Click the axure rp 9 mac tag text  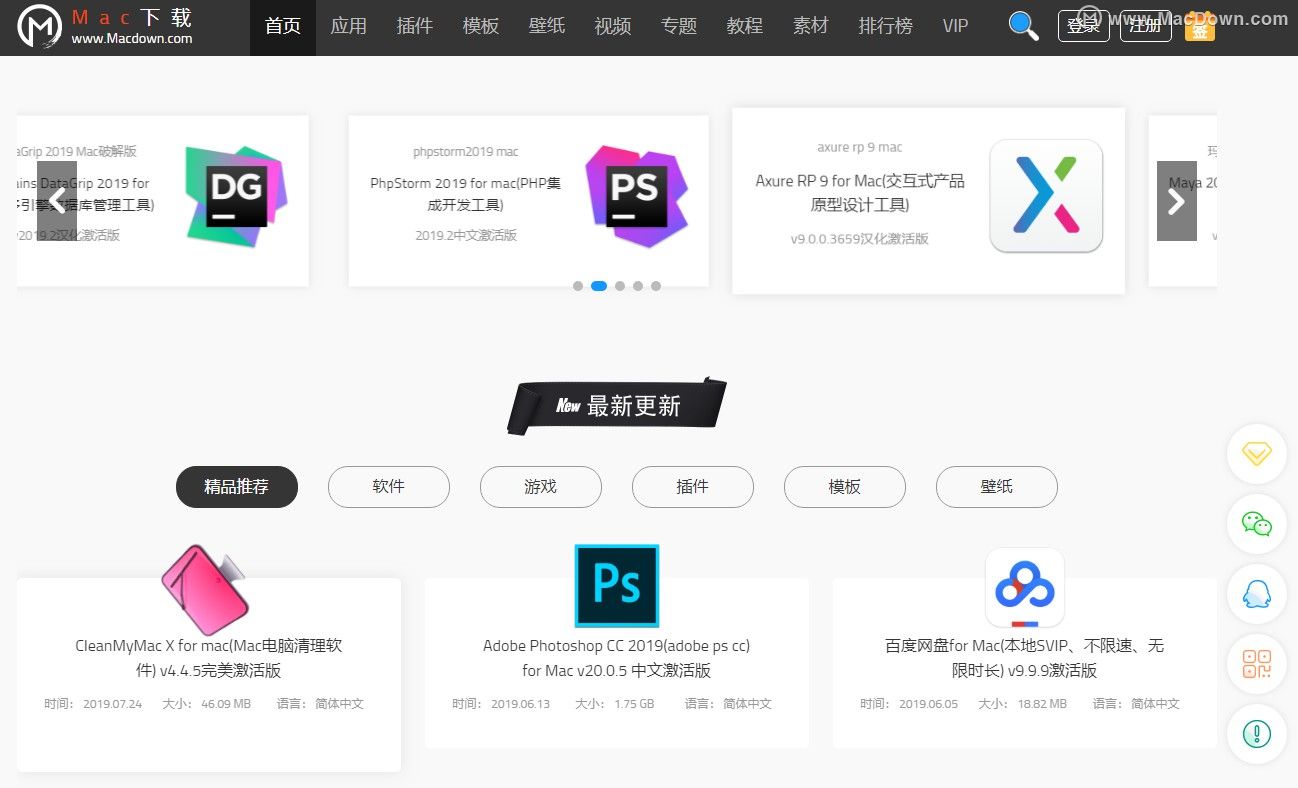pos(860,147)
